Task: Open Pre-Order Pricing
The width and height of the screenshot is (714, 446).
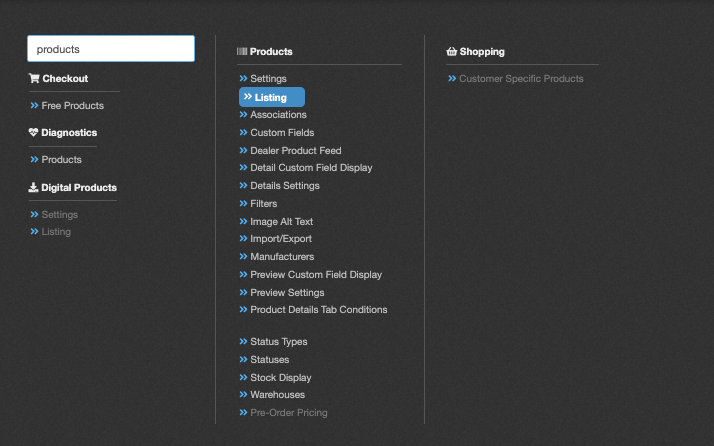Action: [x=288, y=413]
